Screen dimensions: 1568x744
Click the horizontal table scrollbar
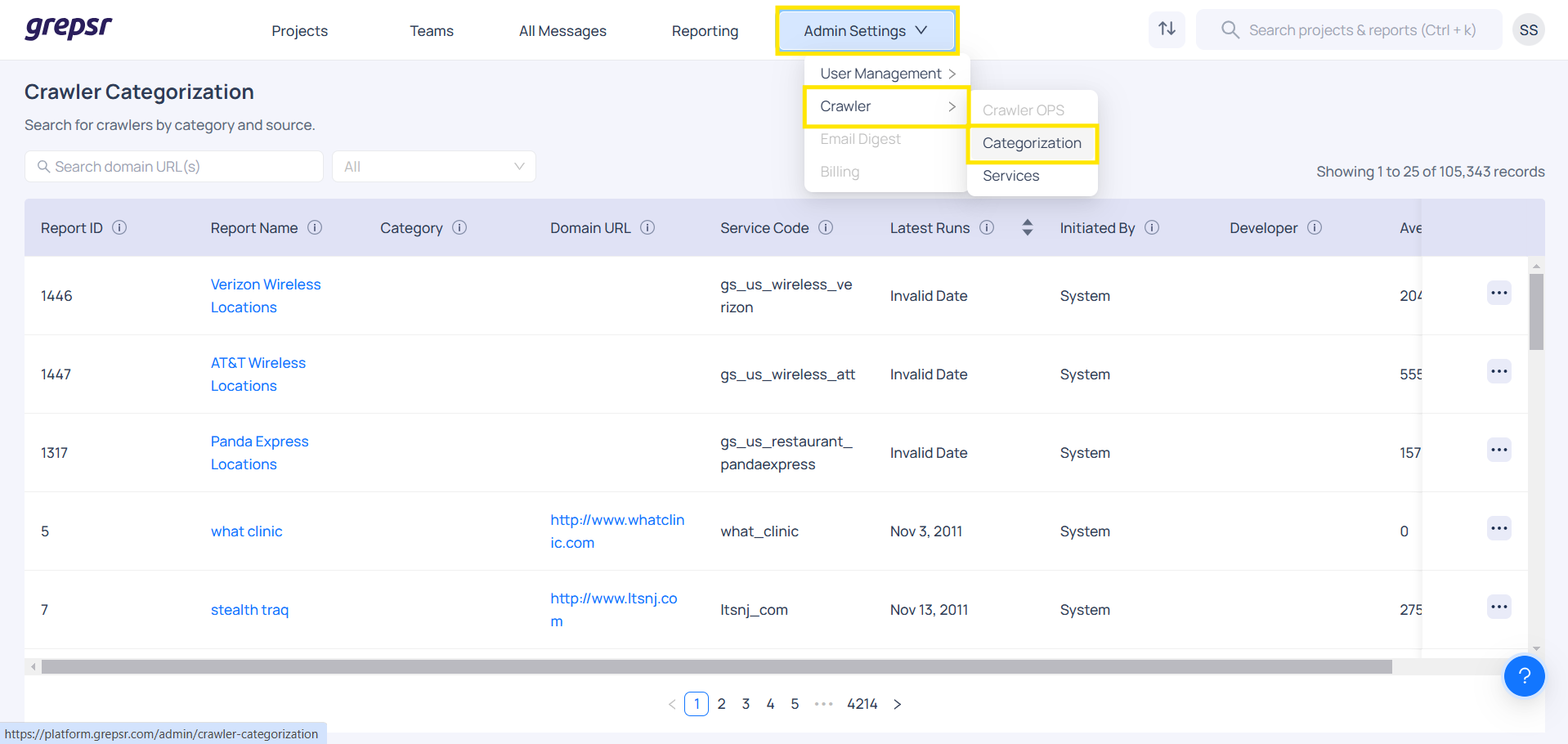click(x=716, y=667)
